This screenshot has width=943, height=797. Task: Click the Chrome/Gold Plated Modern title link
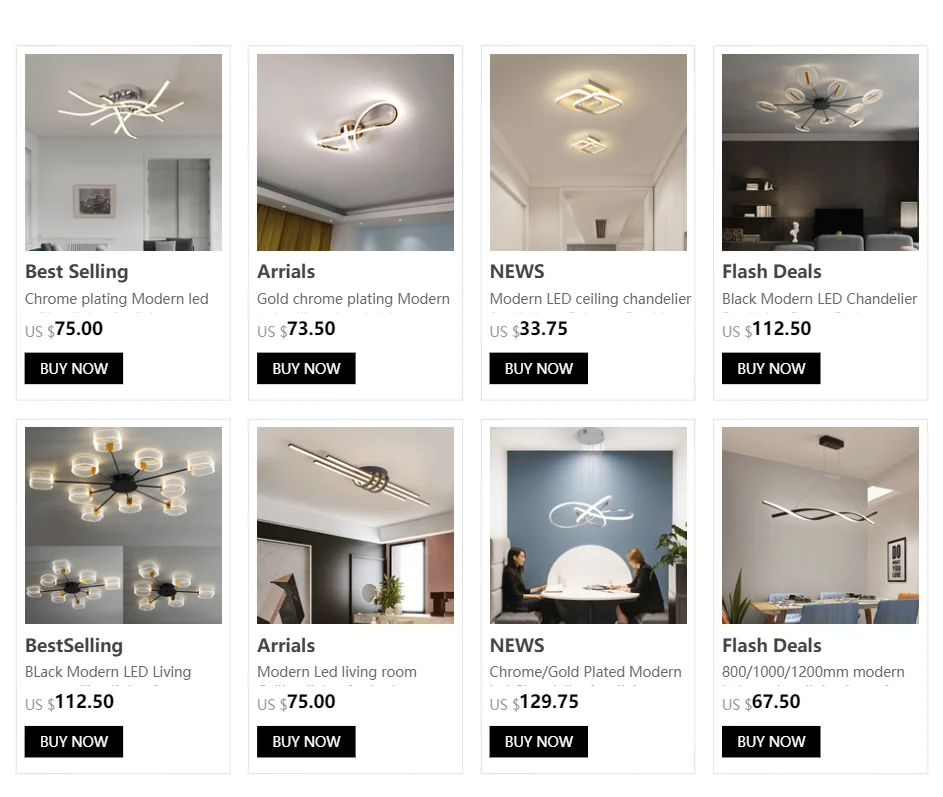click(586, 672)
